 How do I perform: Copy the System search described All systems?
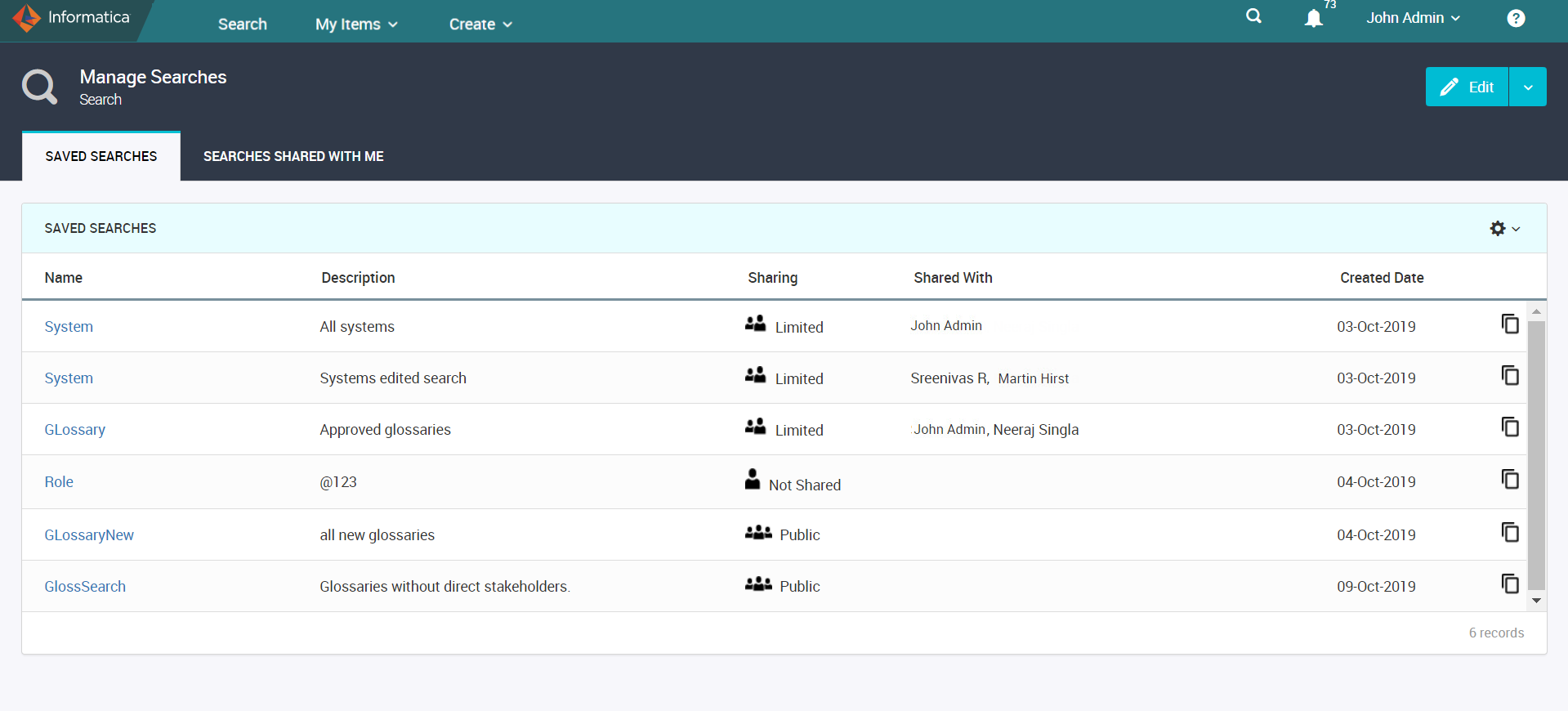click(x=1510, y=324)
